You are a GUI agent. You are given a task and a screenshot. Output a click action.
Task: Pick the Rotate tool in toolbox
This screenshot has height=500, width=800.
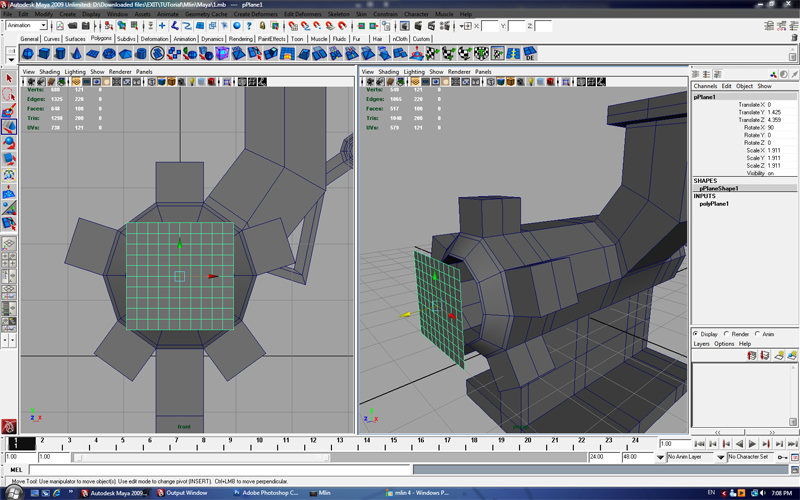8,143
